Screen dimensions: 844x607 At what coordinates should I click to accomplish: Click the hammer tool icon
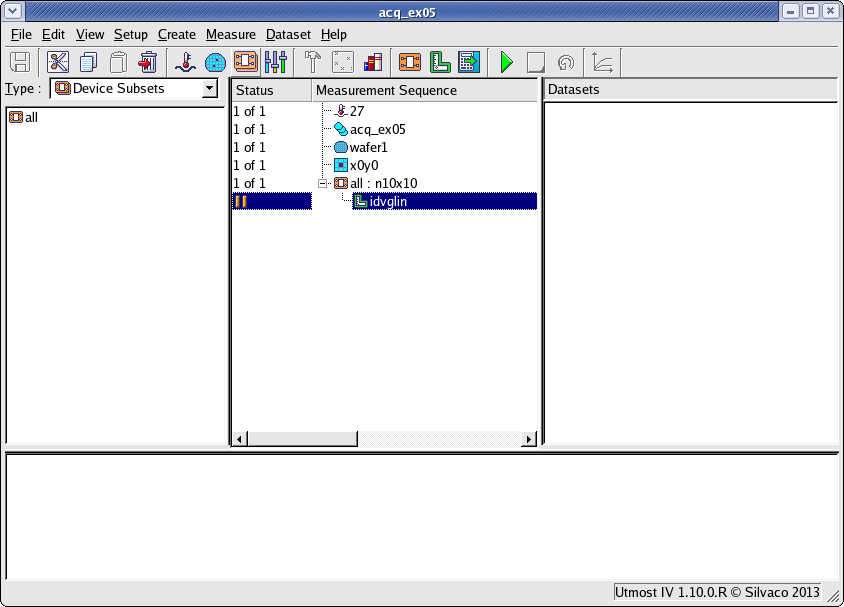click(313, 62)
